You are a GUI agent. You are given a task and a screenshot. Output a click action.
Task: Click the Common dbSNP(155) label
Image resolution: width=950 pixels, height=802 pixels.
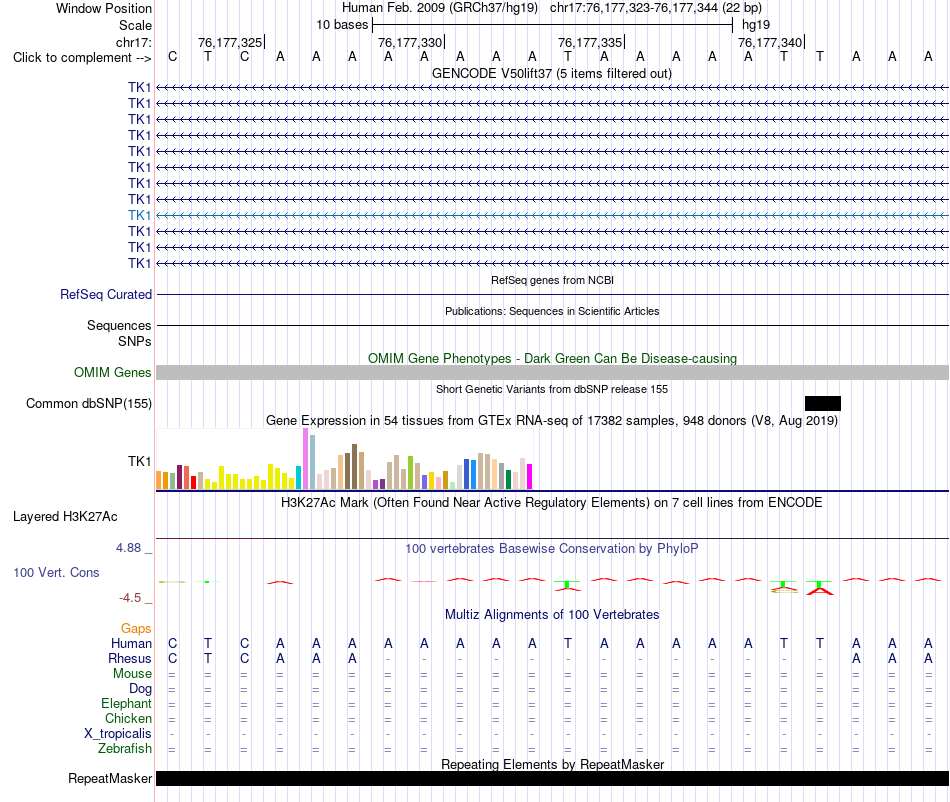pyautogui.click(x=89, y=403)
